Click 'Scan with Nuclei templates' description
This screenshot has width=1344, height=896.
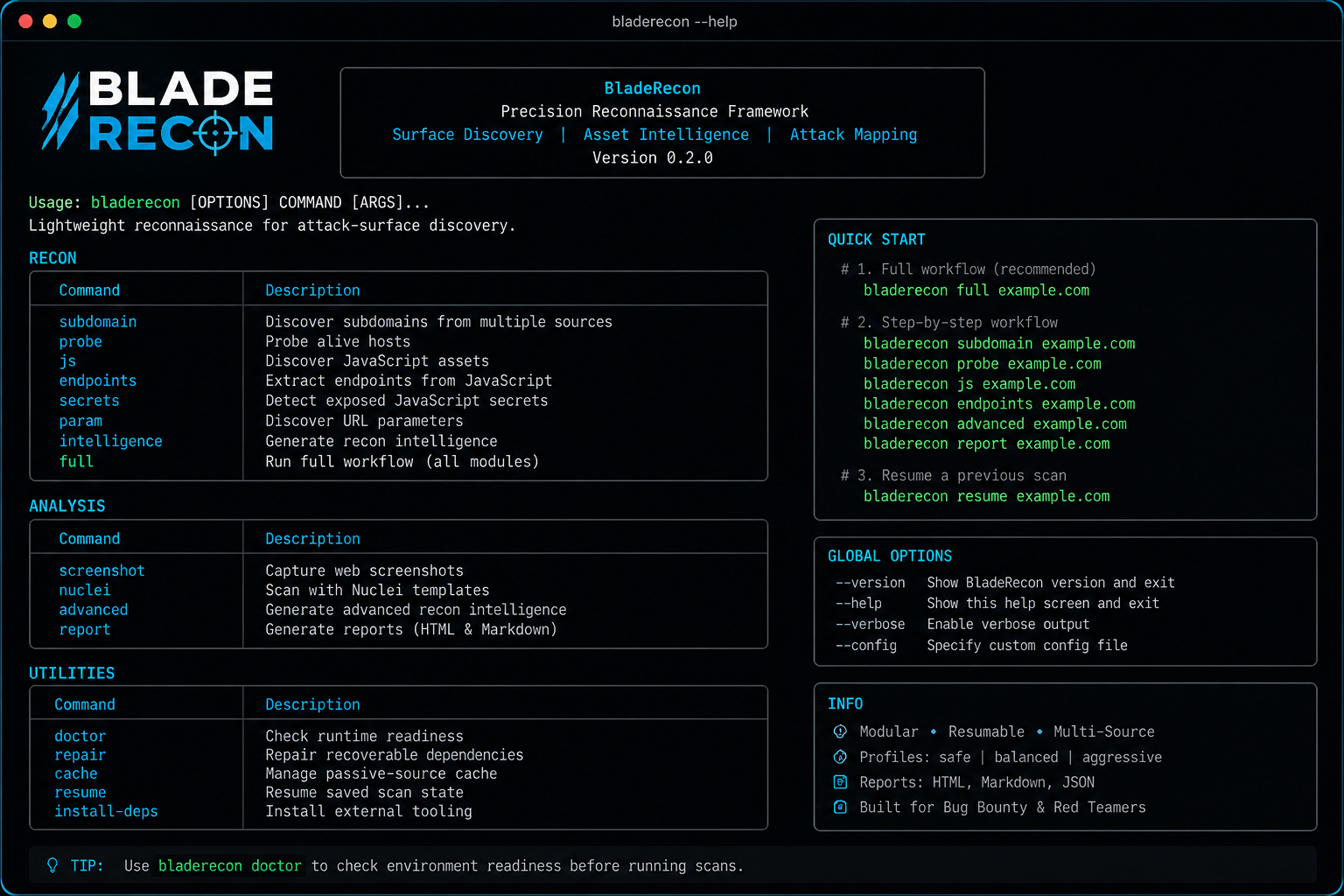377,591
